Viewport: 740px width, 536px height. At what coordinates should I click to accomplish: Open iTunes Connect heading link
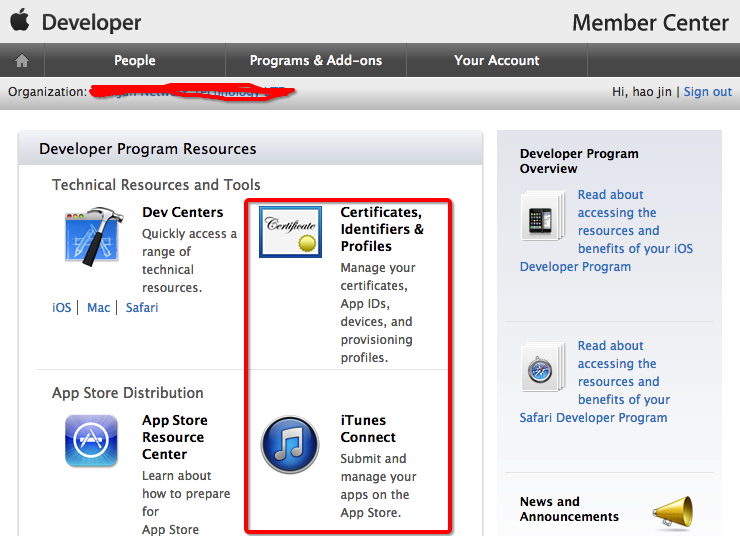coord(368,428)
